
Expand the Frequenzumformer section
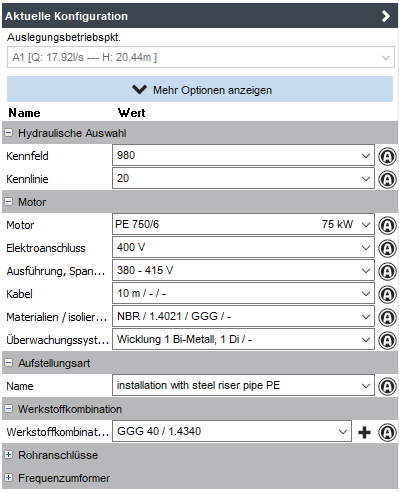tap(9, 478)
